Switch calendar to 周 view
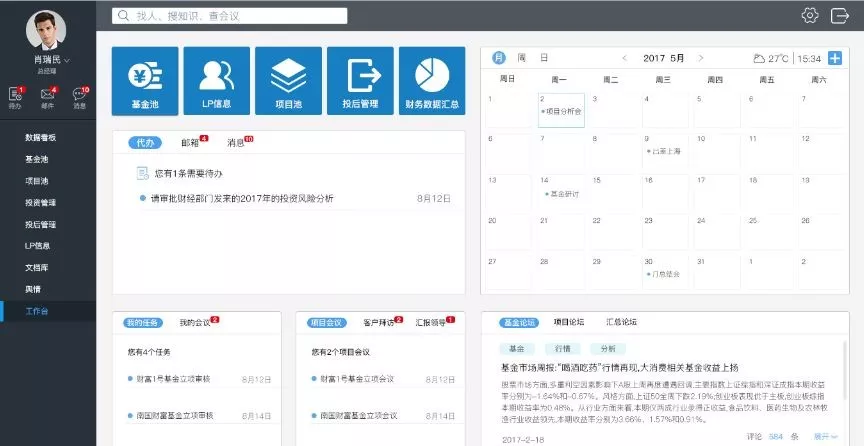 (521, 57)
